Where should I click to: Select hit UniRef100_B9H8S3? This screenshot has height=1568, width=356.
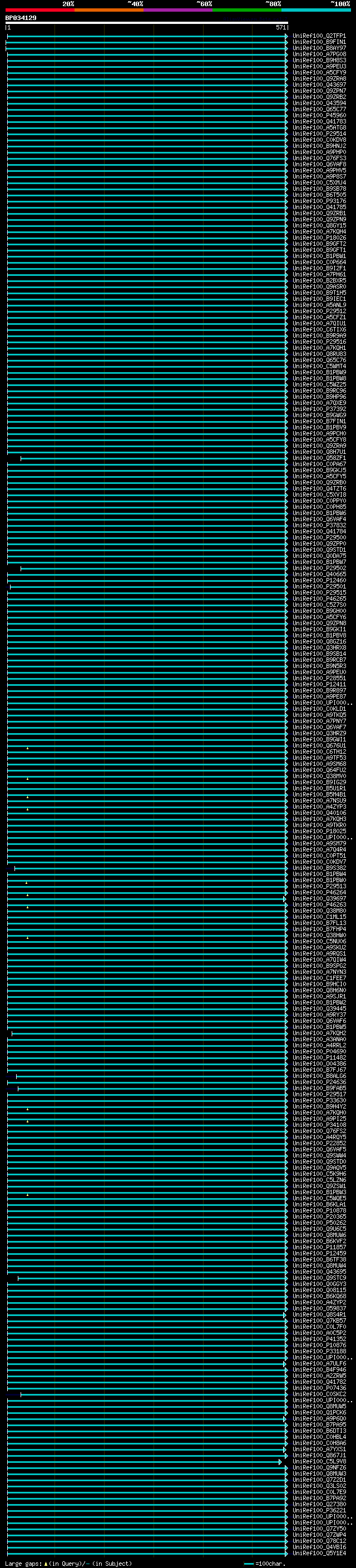pyautogui.click(x=319, y=60)
